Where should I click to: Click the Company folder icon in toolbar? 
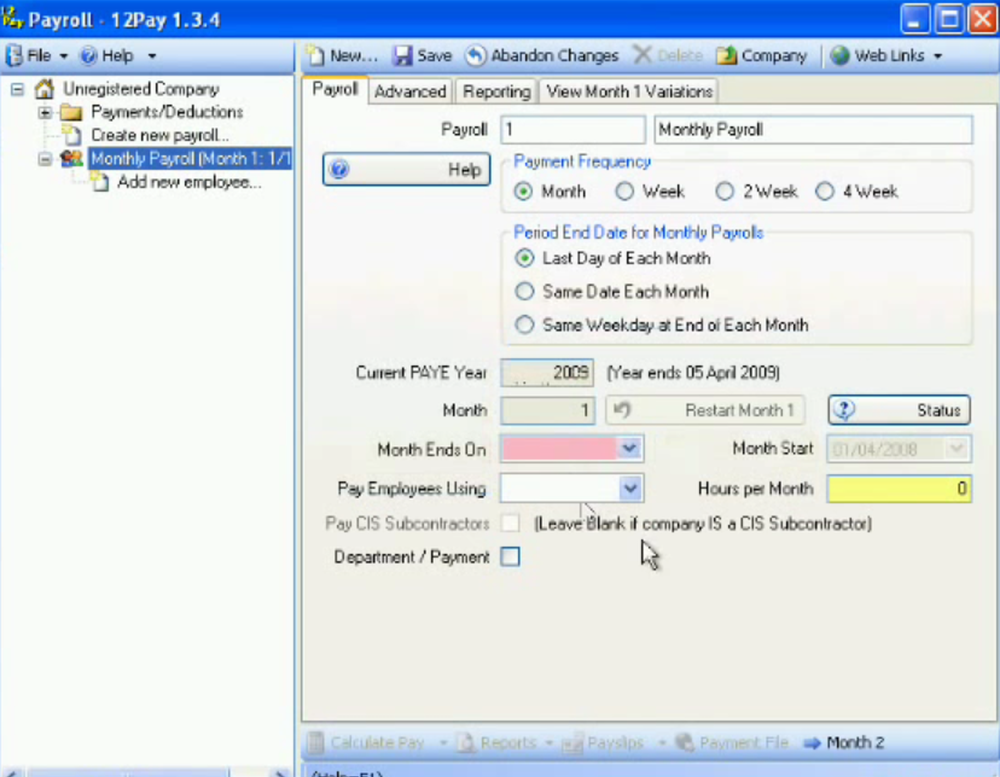coord(726,56)
